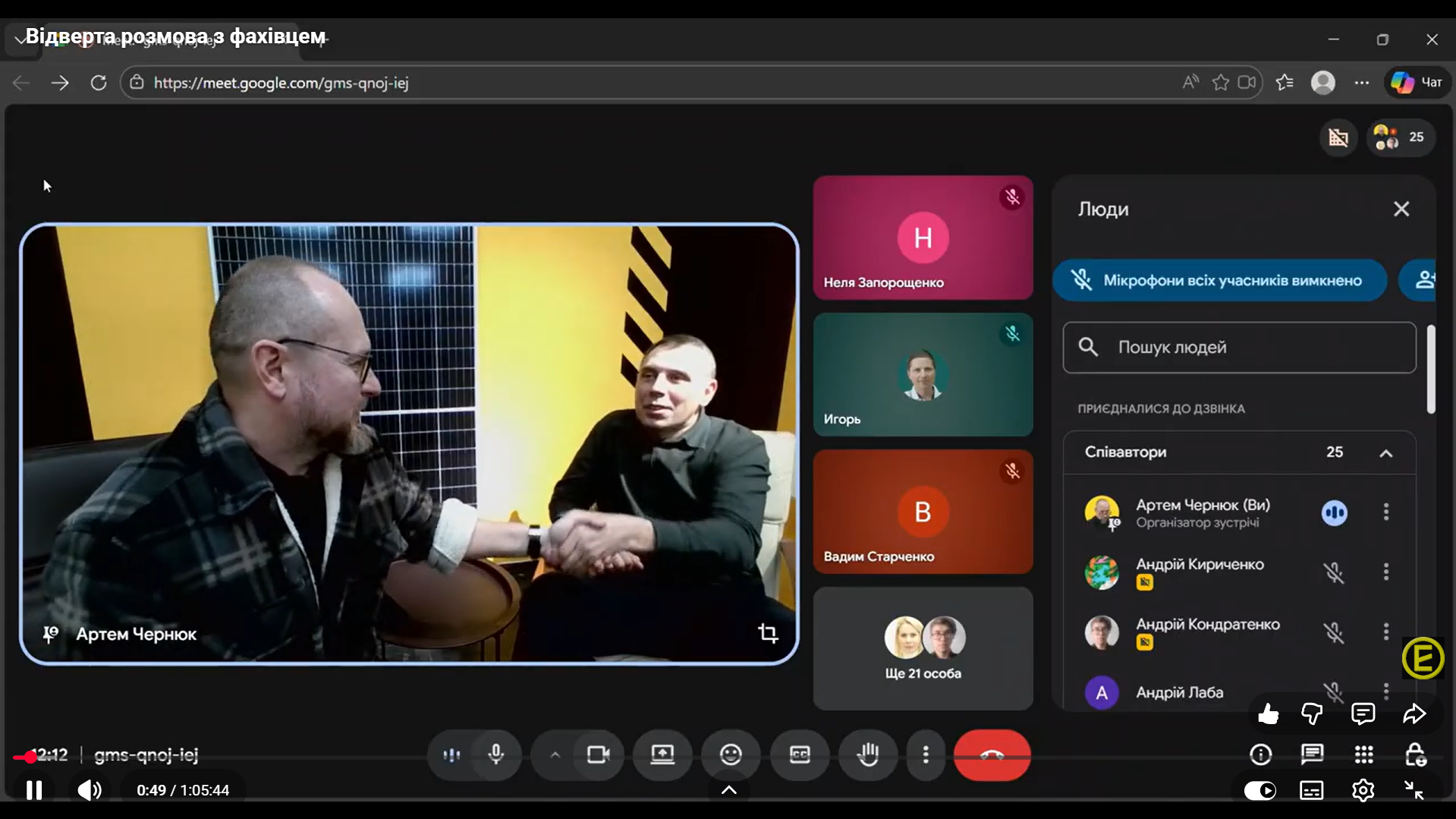Mute the video player volume

pyautogui.click(x=90, y=790)
